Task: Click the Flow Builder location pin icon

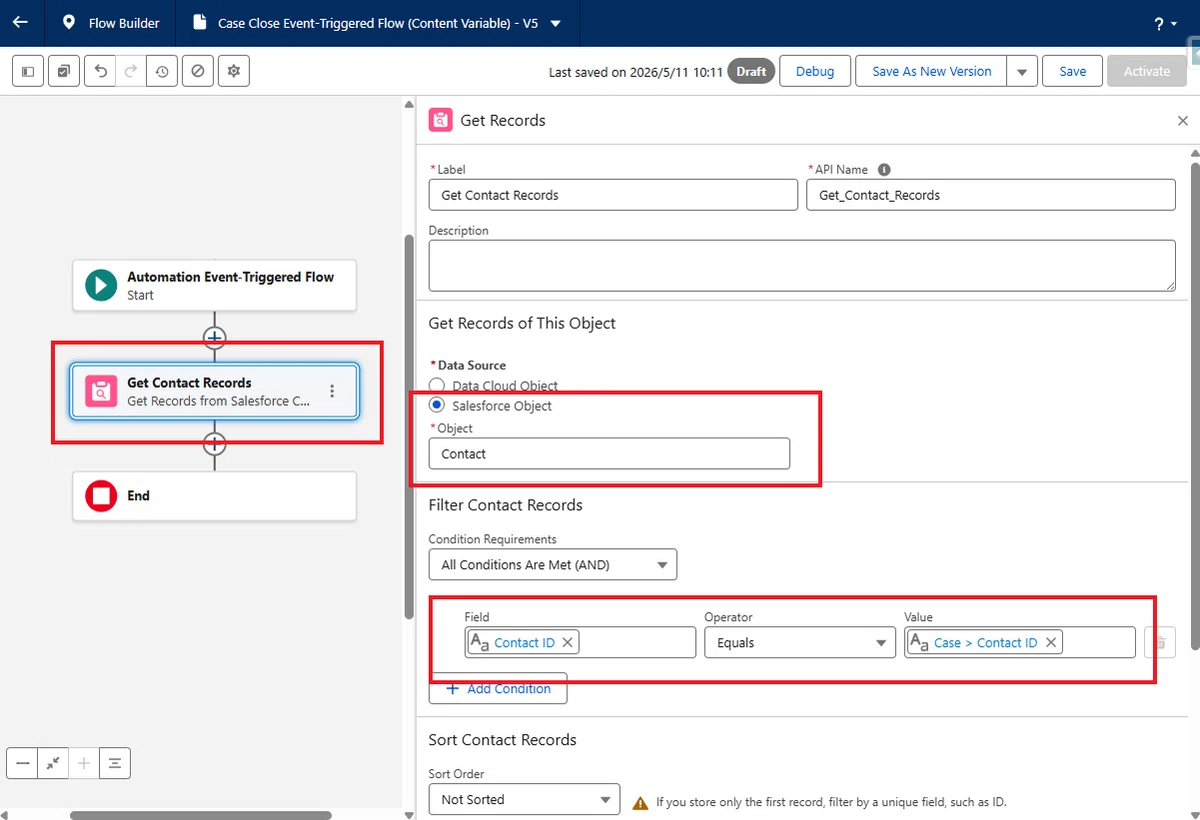Action: pos(68,22)
